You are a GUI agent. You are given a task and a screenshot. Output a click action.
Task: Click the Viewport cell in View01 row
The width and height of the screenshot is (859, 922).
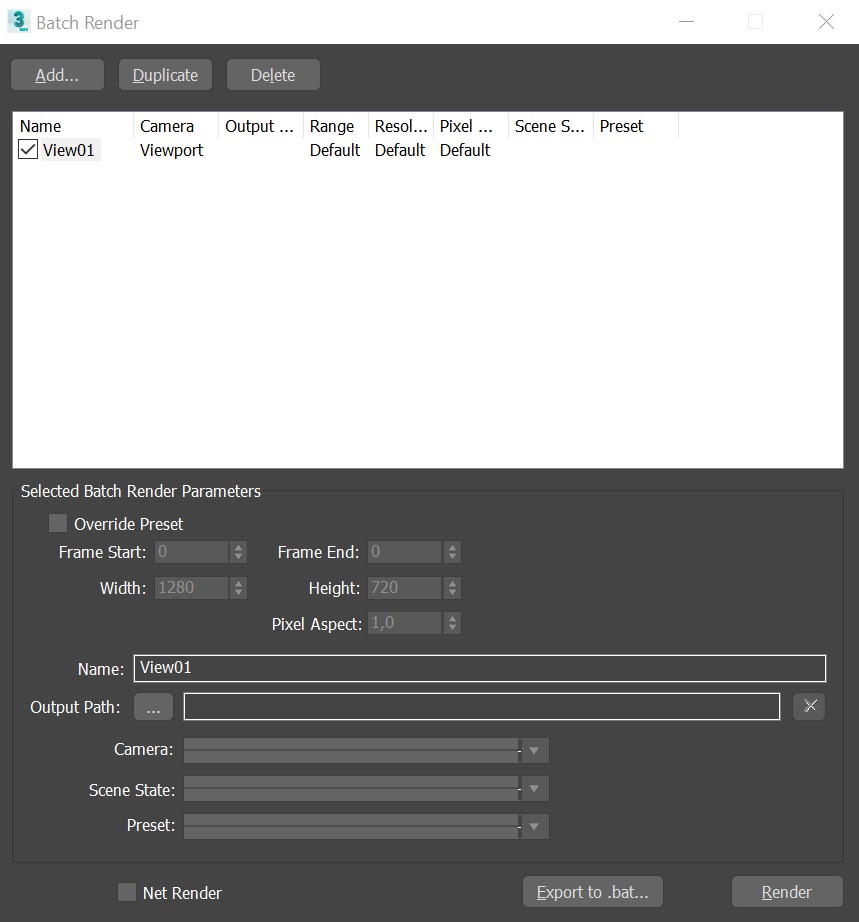pos(172,150)
